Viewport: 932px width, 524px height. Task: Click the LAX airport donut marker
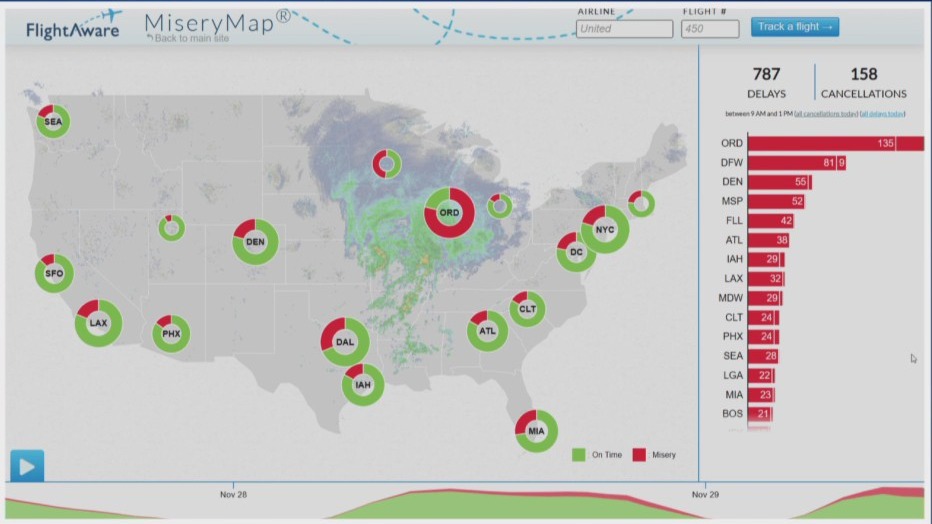pyautogui.click(x=98, y=323)
